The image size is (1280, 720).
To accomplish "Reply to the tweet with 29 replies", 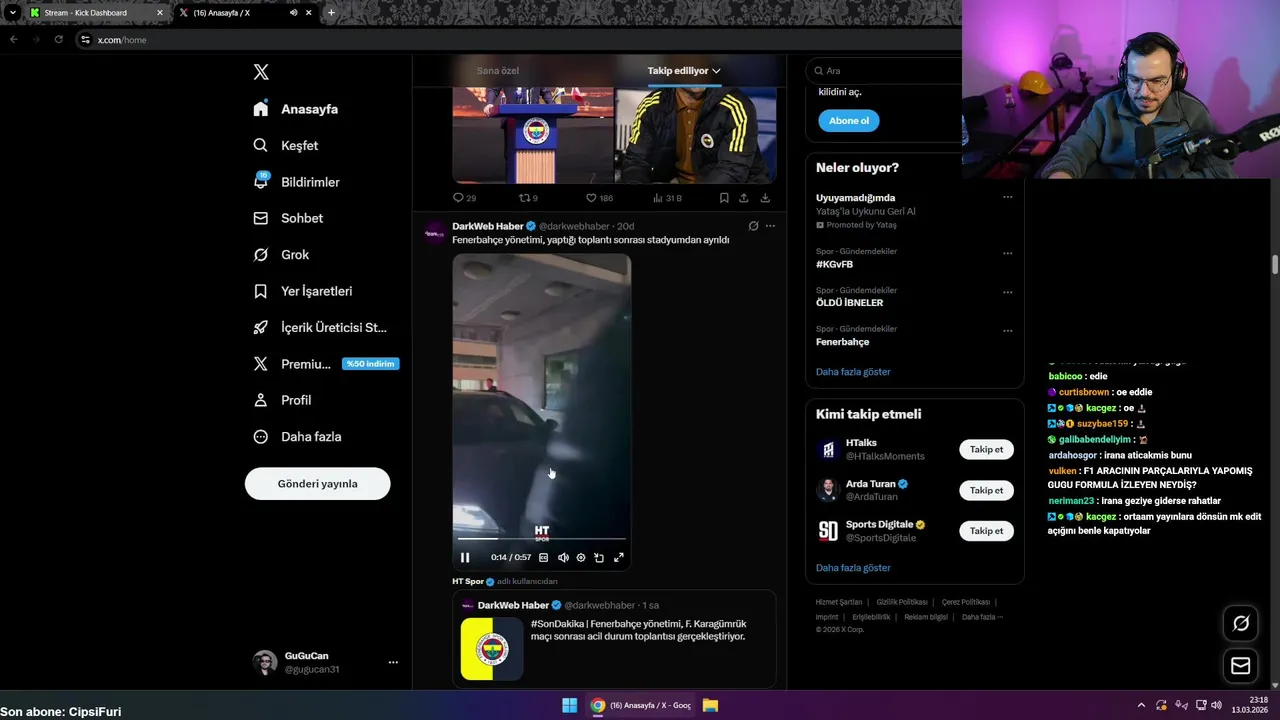I will (464, 198).
